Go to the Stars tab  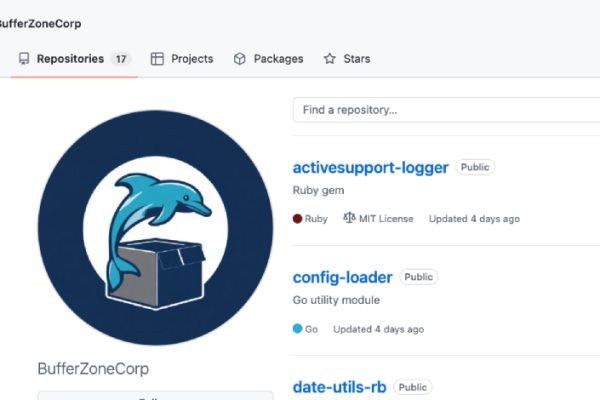pyautogui.click(x=347, y=59)
